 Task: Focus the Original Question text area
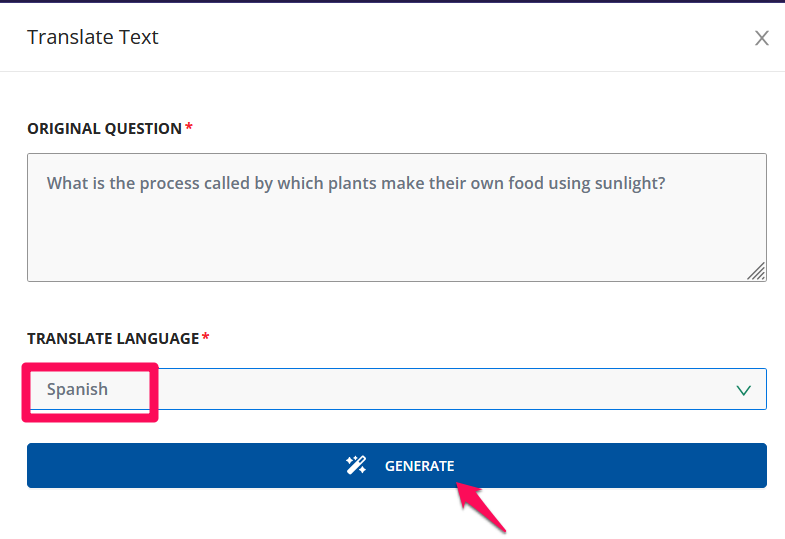397,217
